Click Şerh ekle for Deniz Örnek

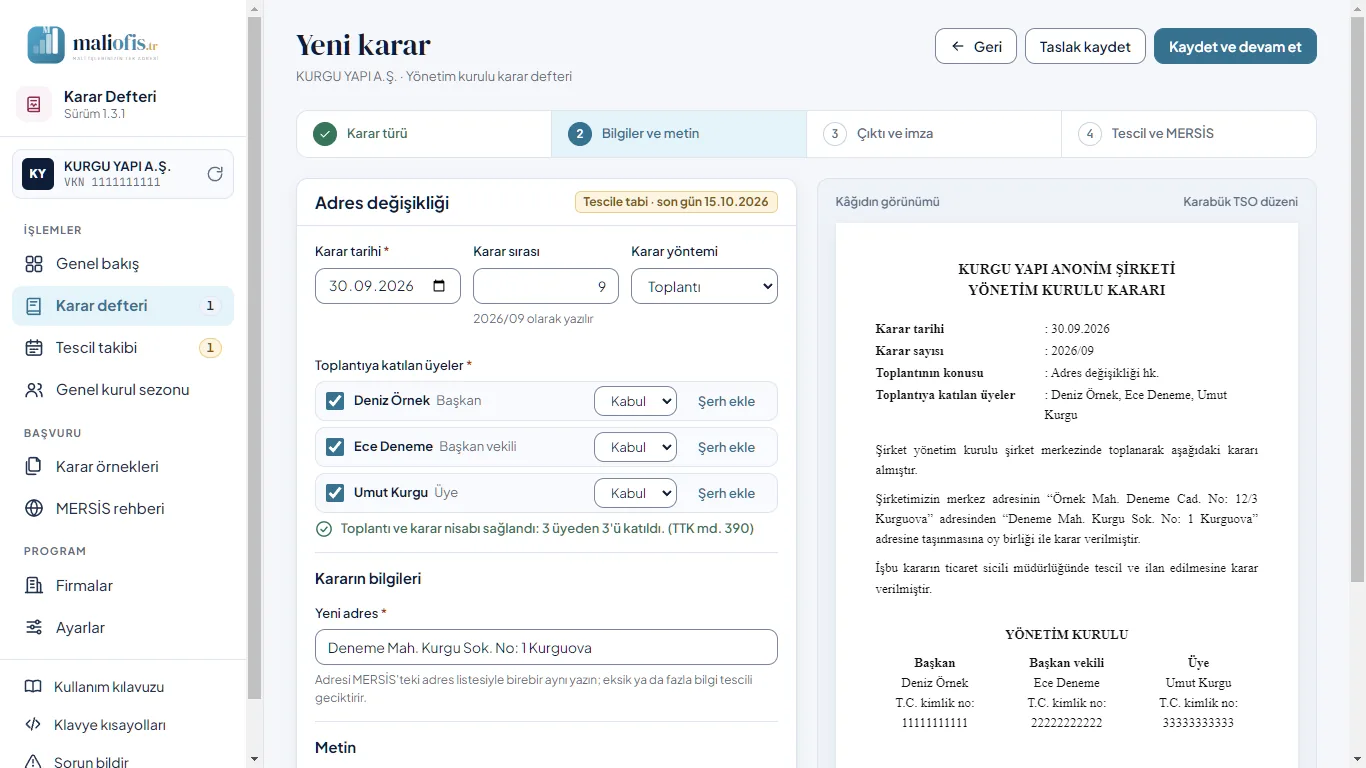click(726, 401)
